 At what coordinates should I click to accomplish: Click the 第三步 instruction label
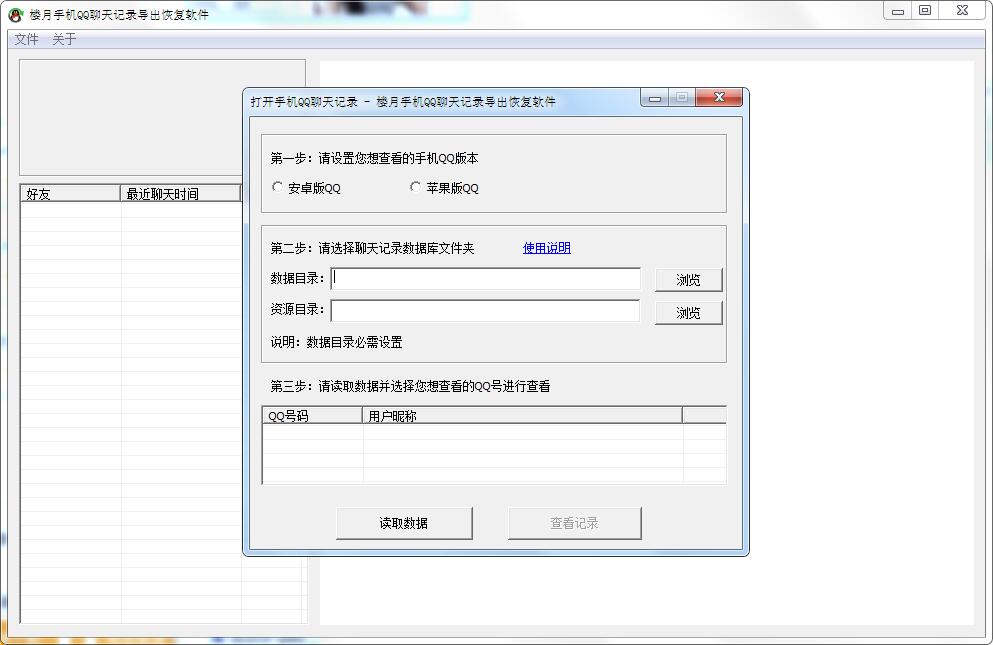[410, 386]
